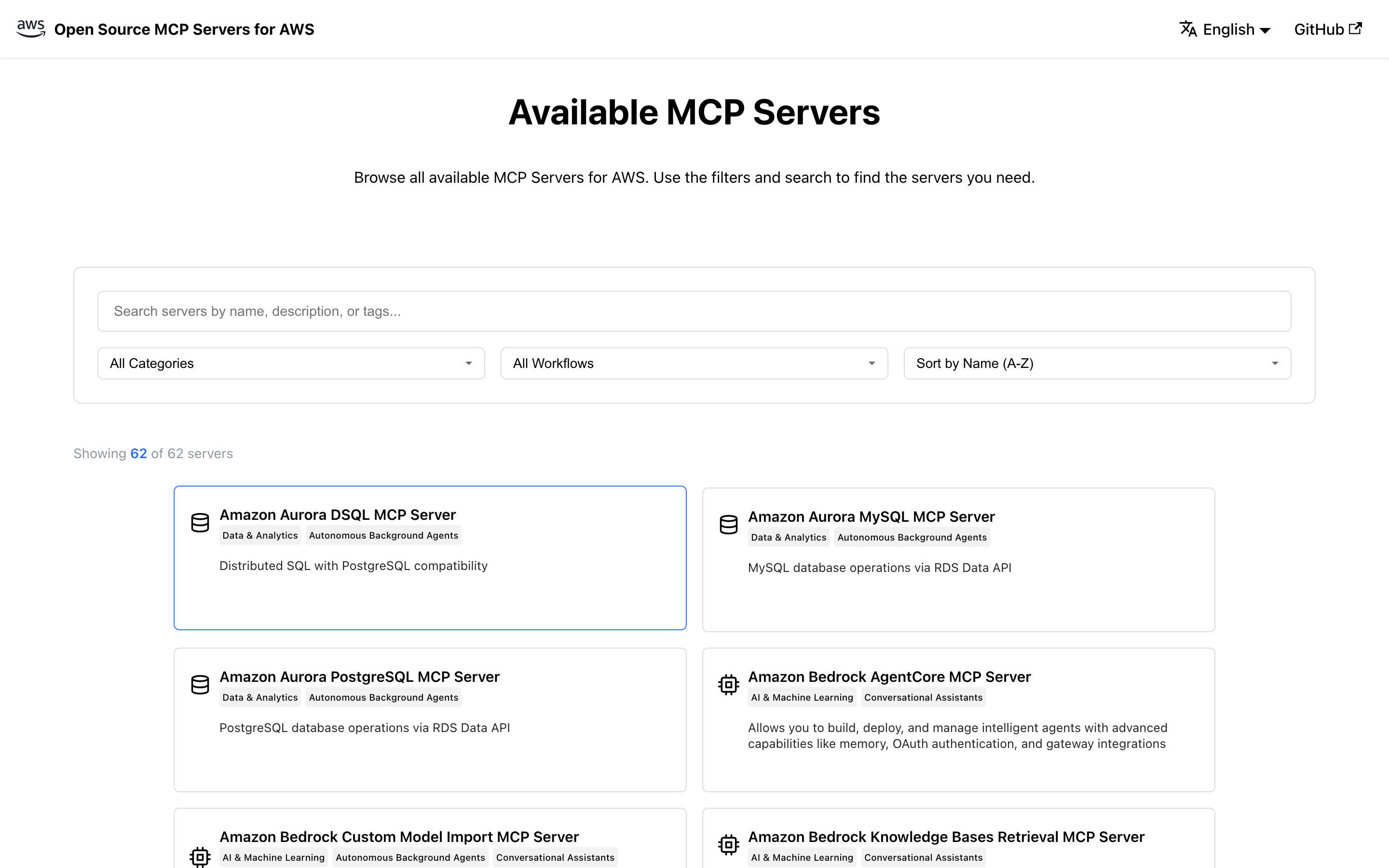Click the GitHub external link icon
The image size is (1389, 868).
[x=1355, y=29]
